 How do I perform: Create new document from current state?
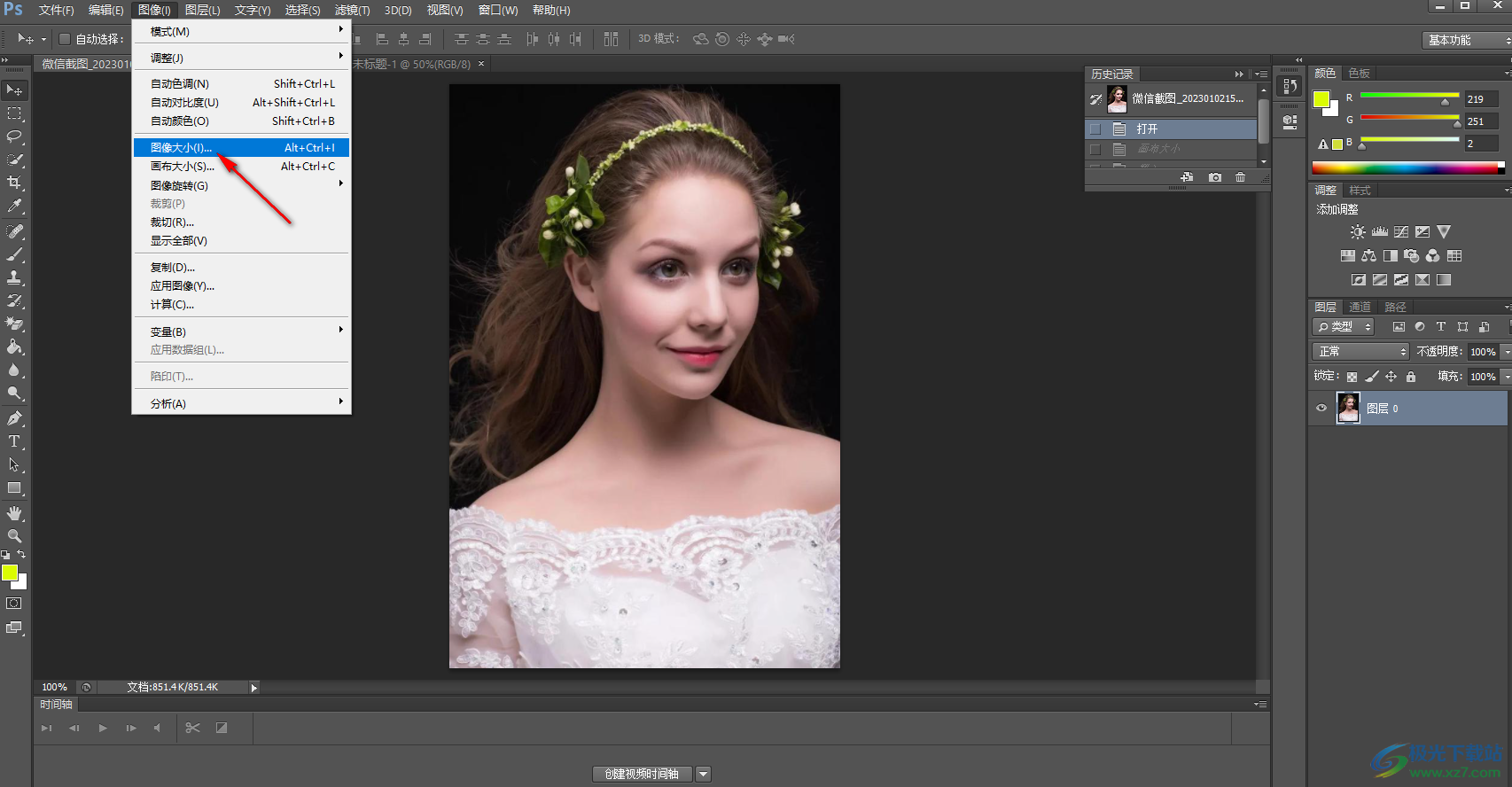[x=1187, y=178]
